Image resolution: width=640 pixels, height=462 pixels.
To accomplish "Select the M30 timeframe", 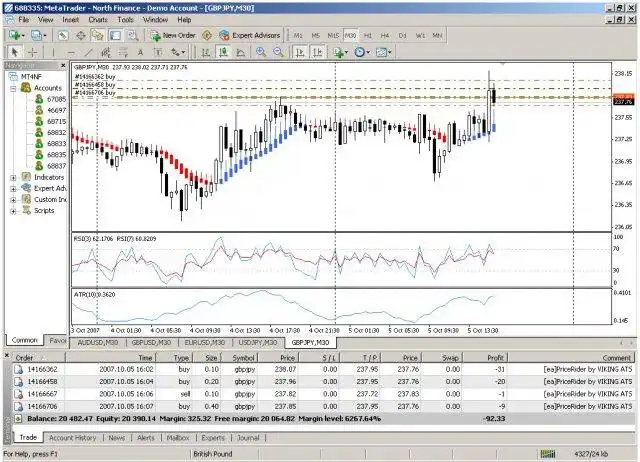I will pyautogui.click(x=350, y=36).
